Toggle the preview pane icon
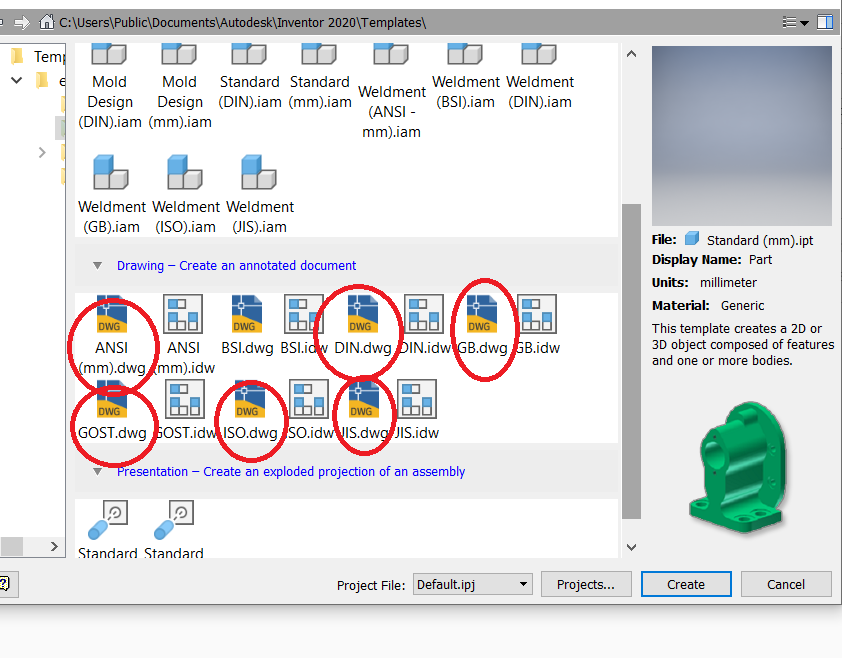 pyautogui.click(x=825, y=23)
